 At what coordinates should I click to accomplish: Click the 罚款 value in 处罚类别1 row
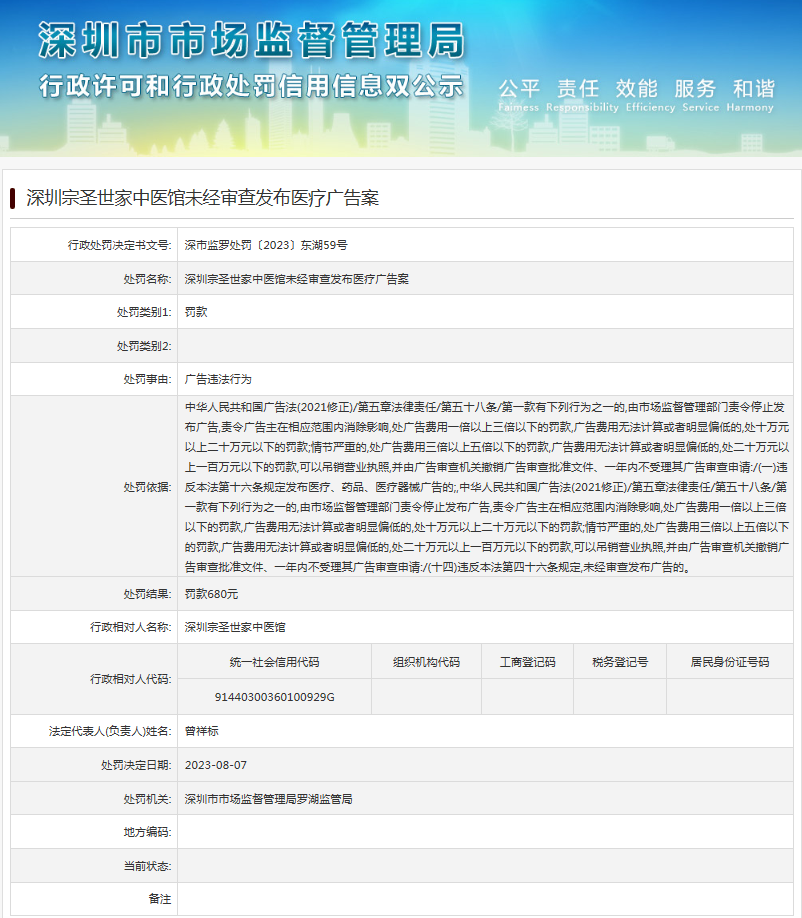(x=196, y=312)
